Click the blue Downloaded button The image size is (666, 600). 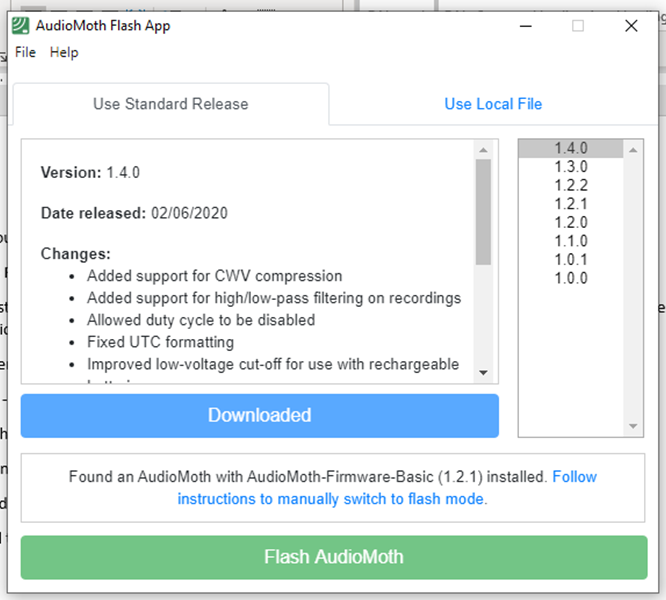pyautogui.click(x=260, y=416)
